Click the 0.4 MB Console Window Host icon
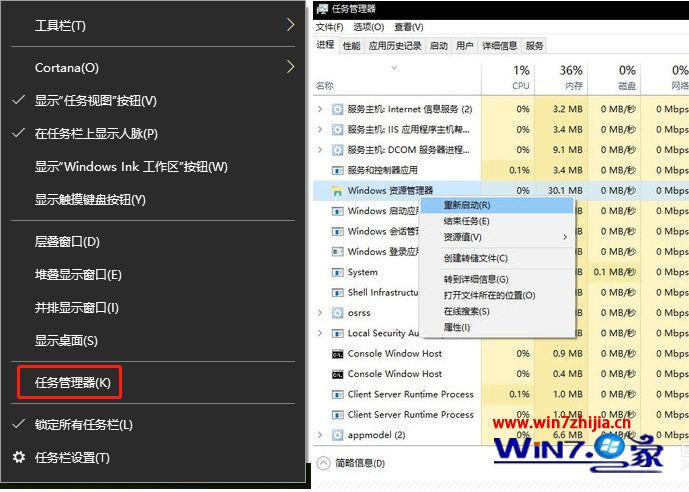689x492 pixels. click(337, 374)
